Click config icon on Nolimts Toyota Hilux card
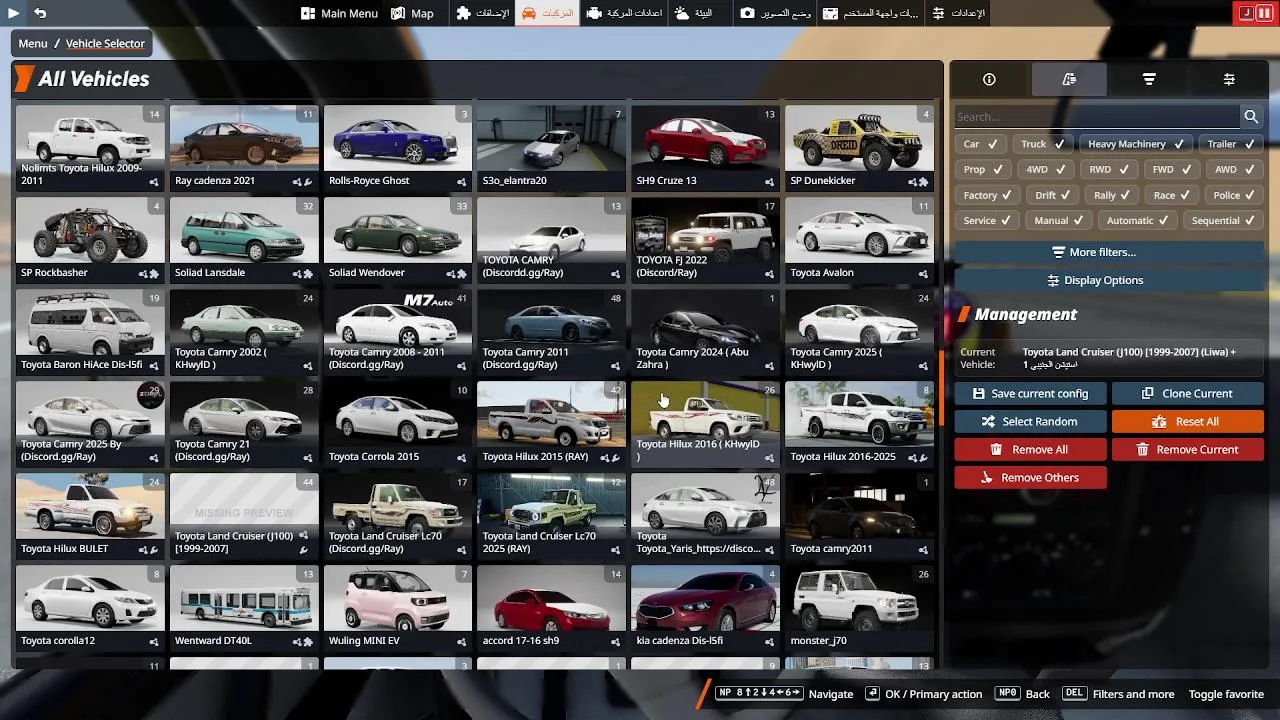Image resolution: width=1280 pixels, height=720 pixels. [154, 182]
